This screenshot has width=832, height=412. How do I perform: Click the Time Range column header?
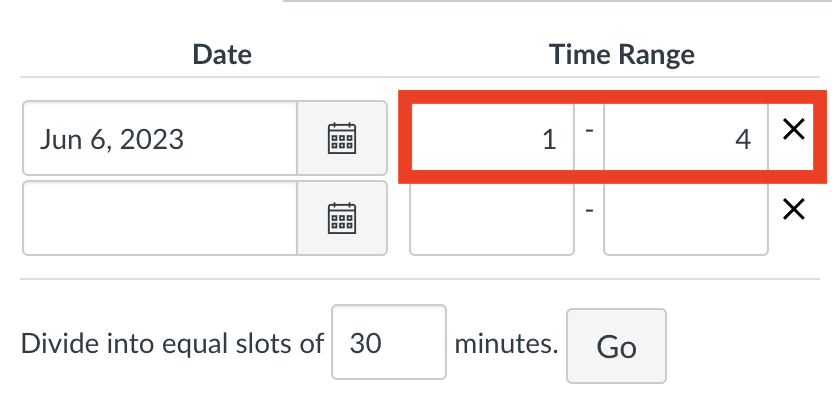pos(621,54)
